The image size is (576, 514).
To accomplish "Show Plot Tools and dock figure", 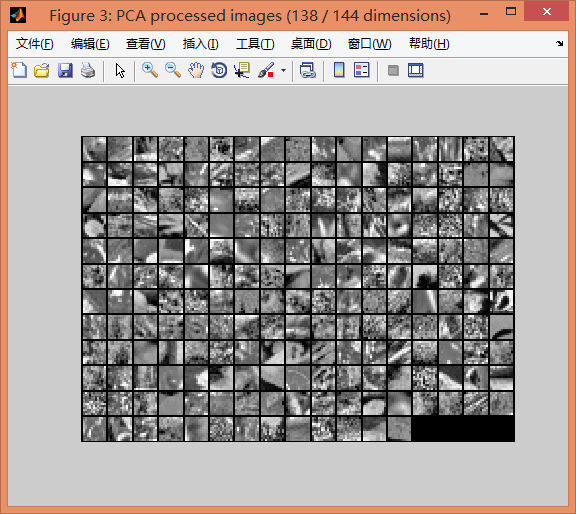I will (x=415, y=70).
